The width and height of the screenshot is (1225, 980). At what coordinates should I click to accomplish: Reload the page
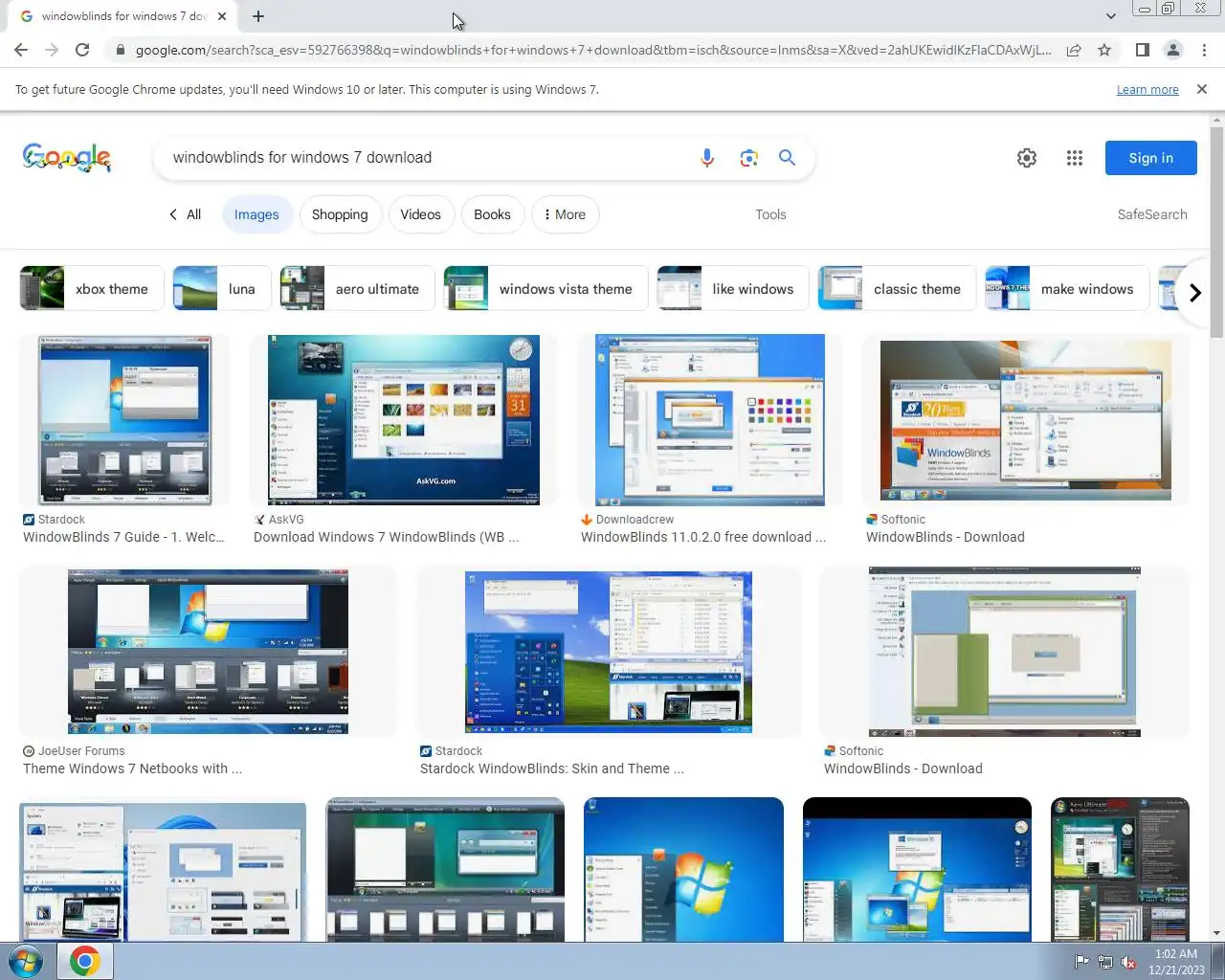[x=82, y=50]
